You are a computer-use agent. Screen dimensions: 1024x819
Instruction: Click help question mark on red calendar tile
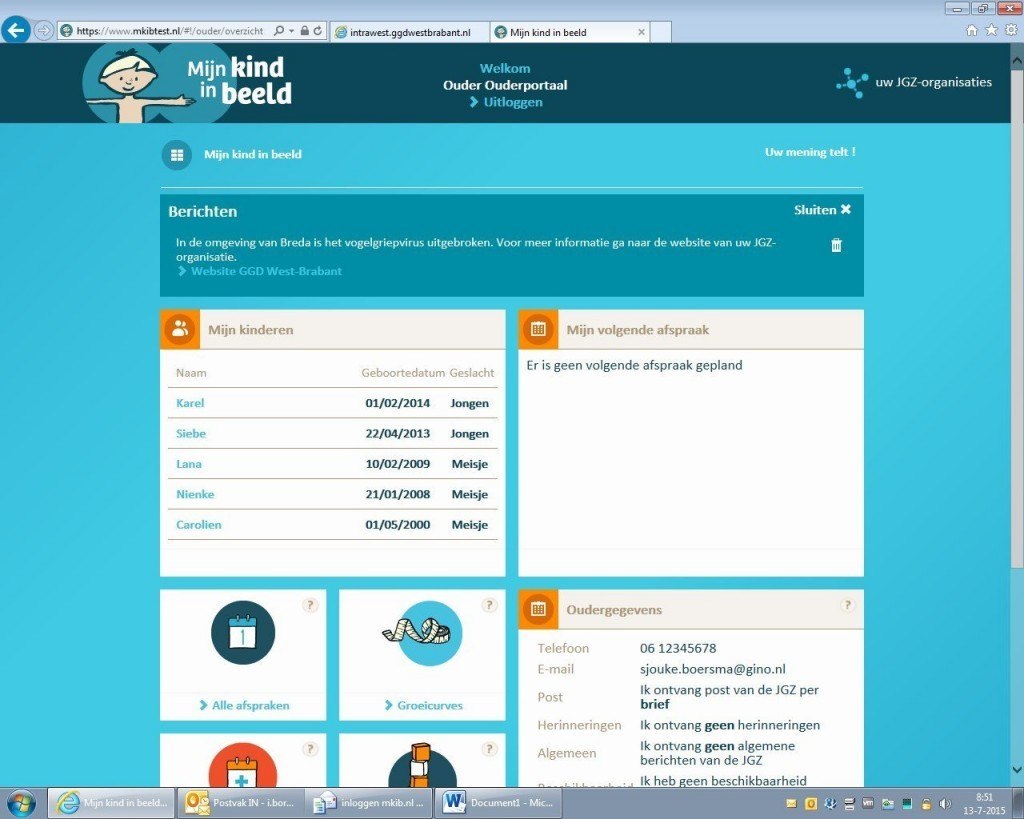click(x=310, y=749)
